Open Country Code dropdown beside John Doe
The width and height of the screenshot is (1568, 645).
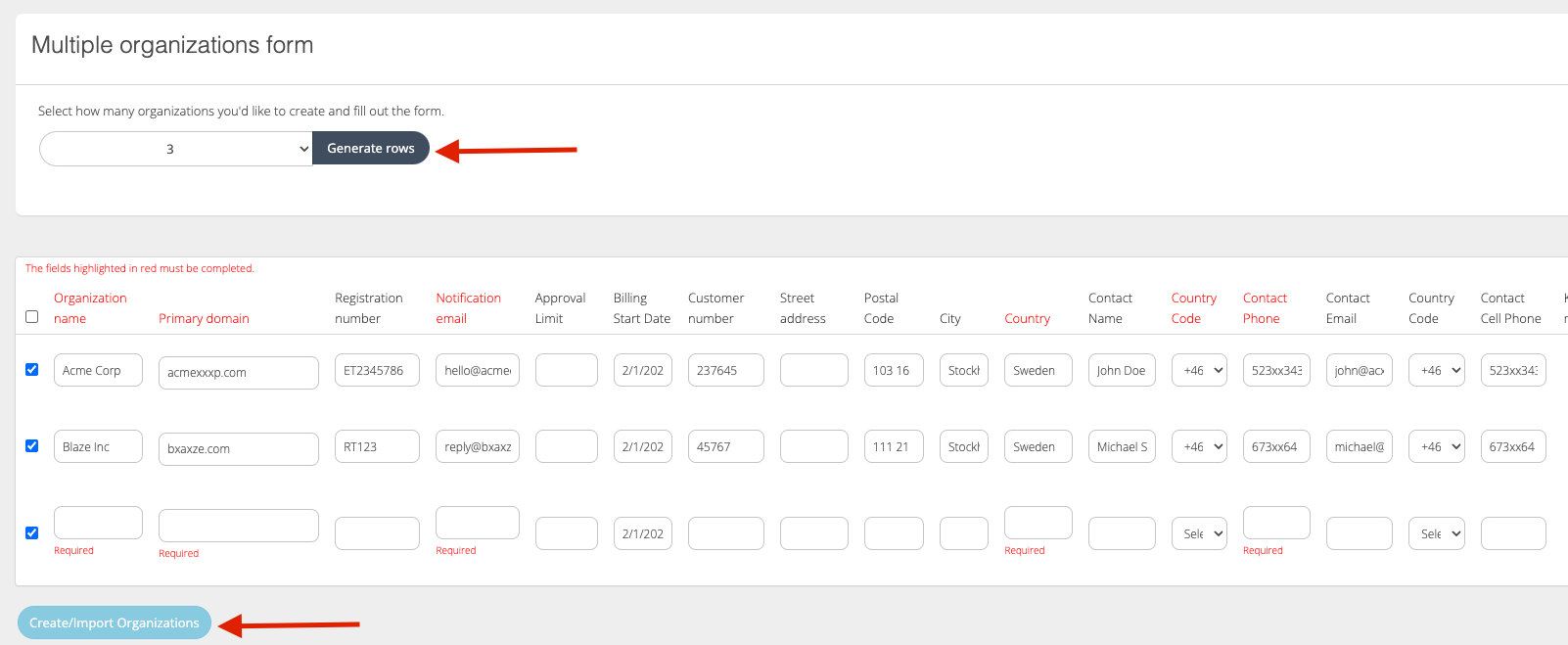tap(1198, 370)
